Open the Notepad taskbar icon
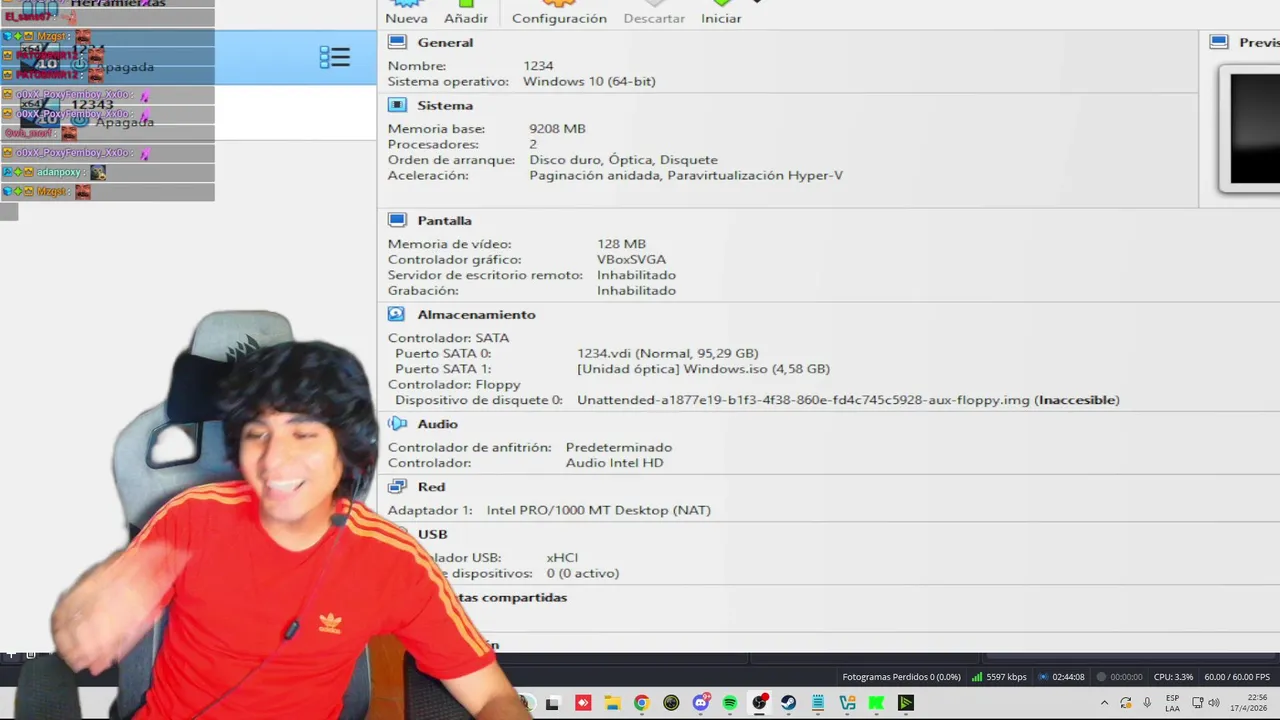The height and width of the screenshot is (720, 1280). click(818, 703)
